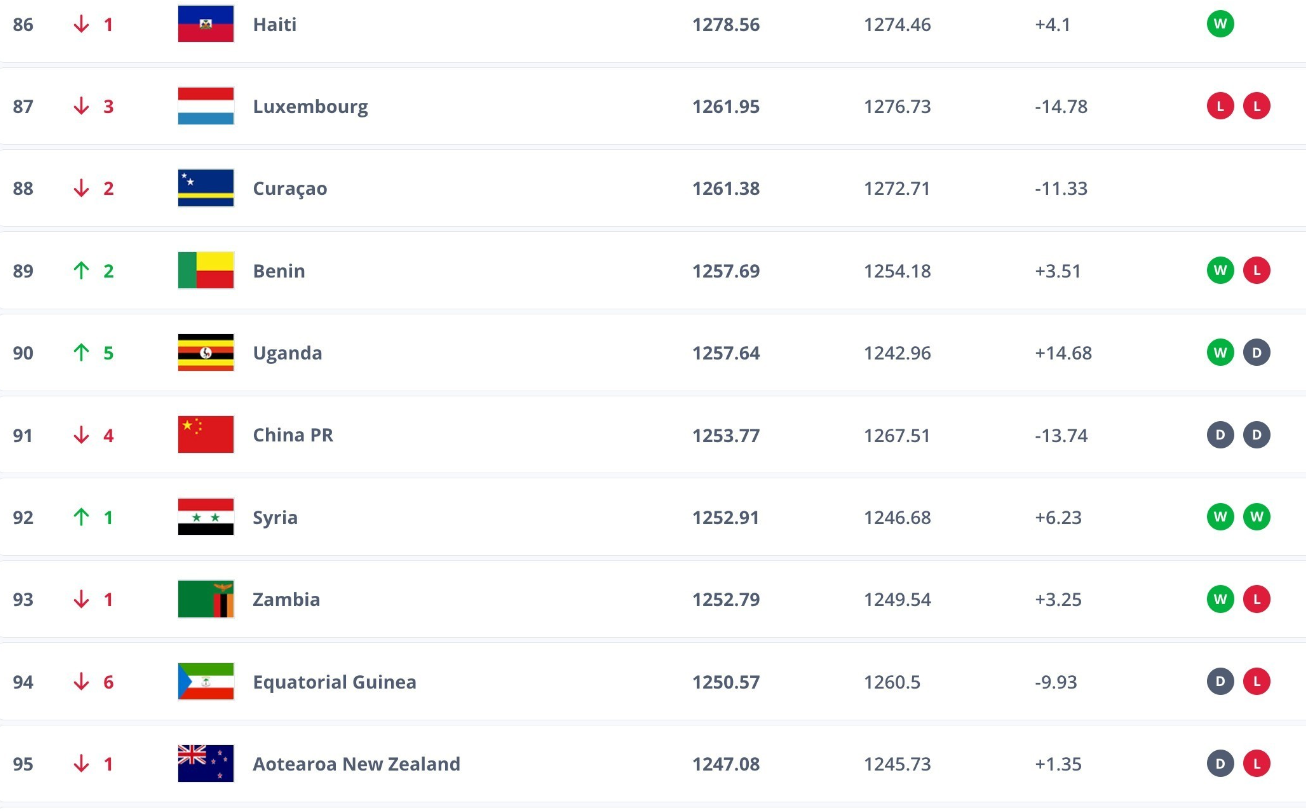Click Uganda's green up arrow rank change

(x=82, y=353)
